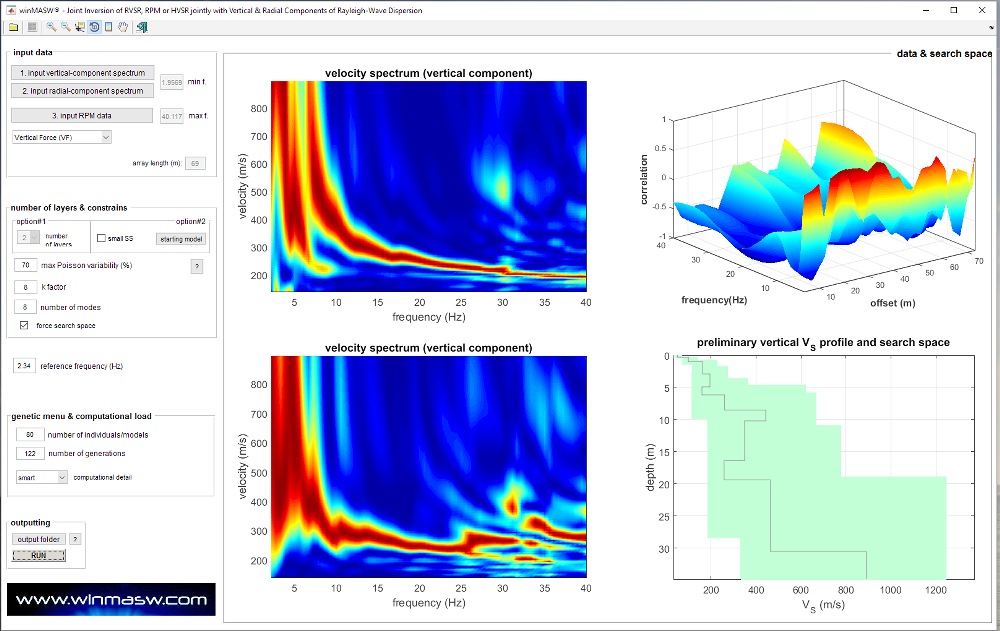Open the www.winmasw.com website banner
The height and width of the screenshot is (631, 1000).
point(111,600)
